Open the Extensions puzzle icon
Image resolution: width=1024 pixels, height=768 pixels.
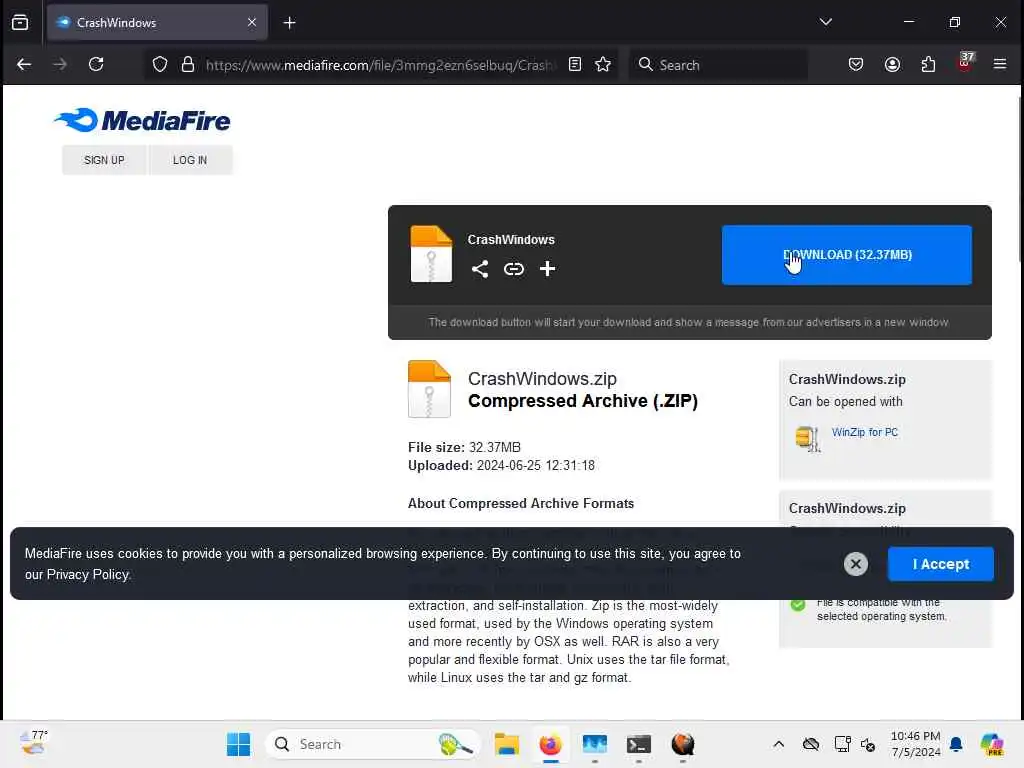pos(928,64)
